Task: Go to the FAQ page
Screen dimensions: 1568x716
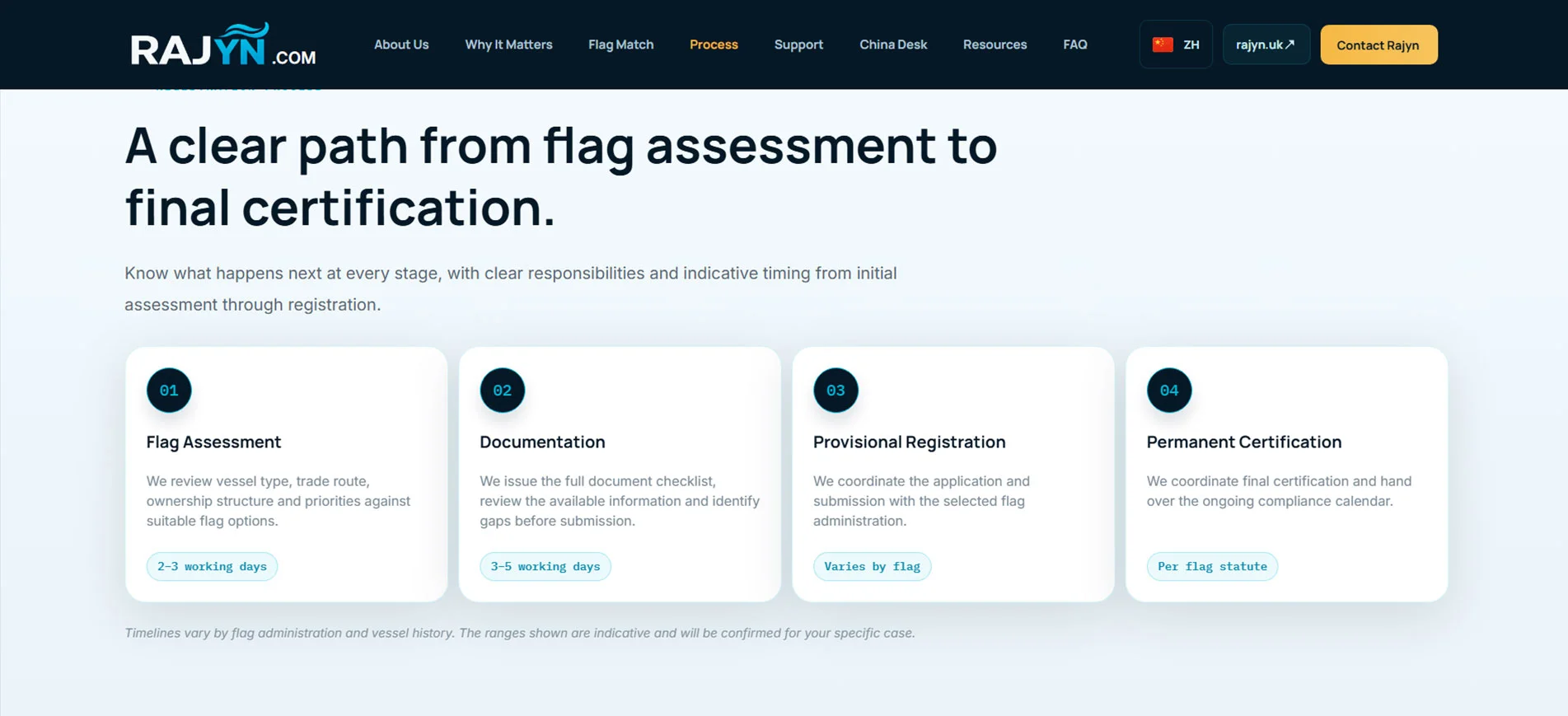Action: 1075,44
